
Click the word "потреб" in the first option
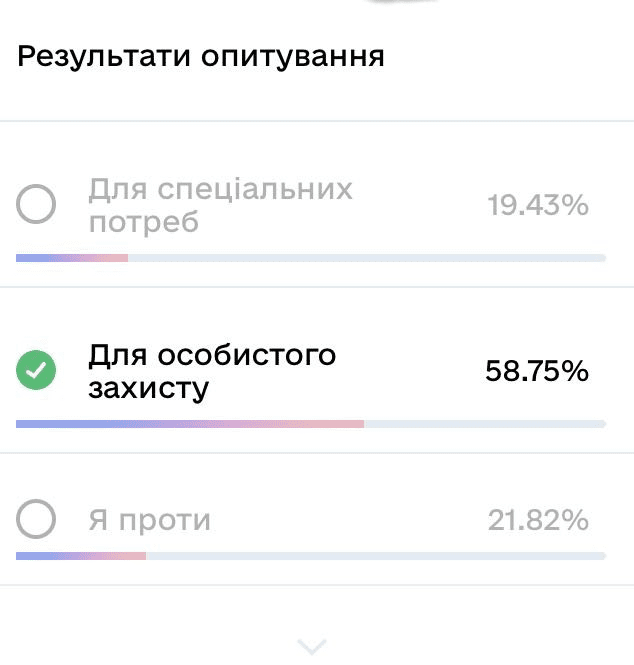pyautogui.click(x=144, y=222)
